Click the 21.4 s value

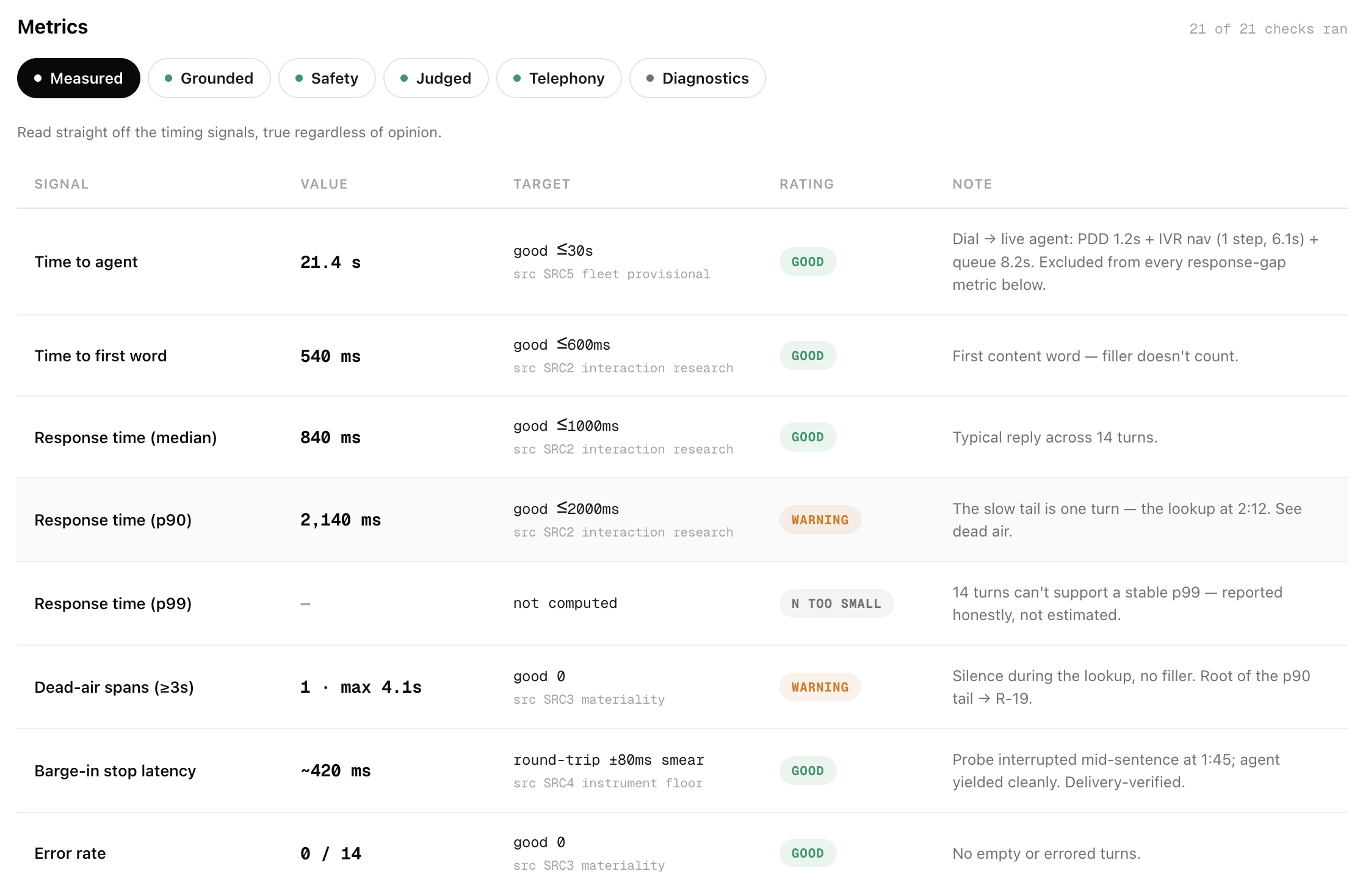[331, 262]
